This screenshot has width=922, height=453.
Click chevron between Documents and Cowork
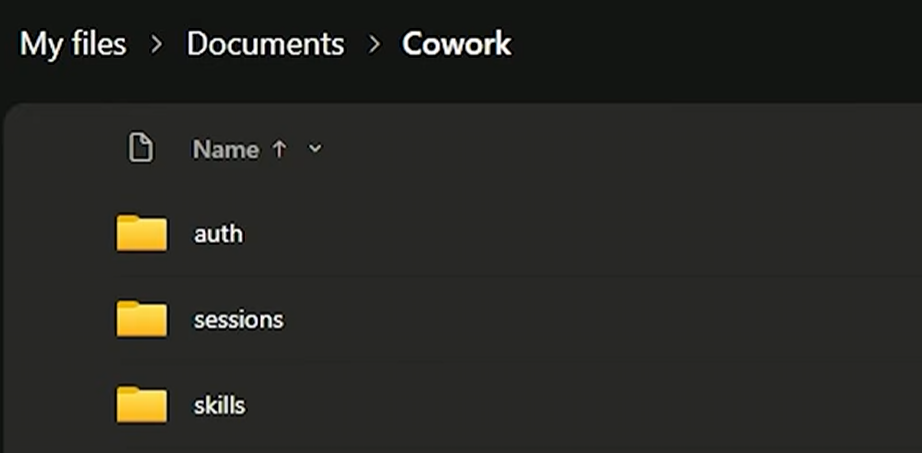coord(373,45)
